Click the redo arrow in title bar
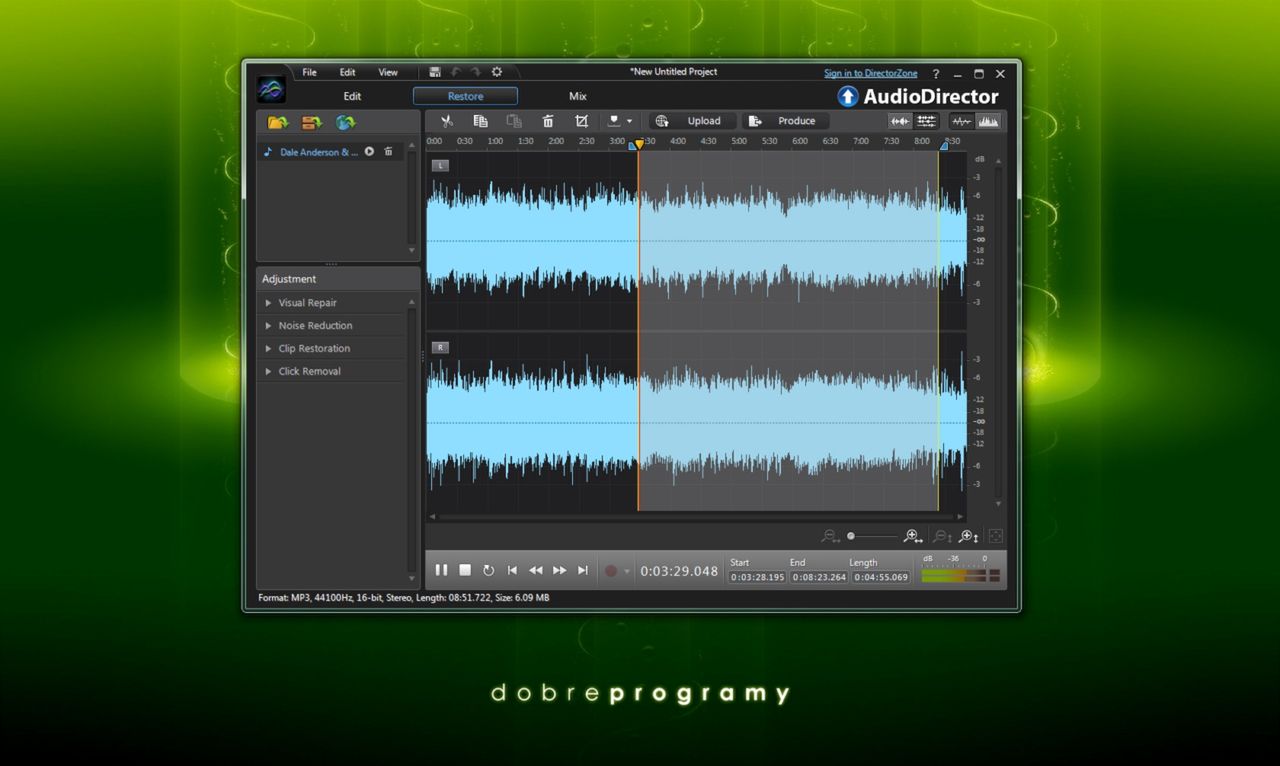The width and height of the screenshot is (1280, 766). click(475, 72)
